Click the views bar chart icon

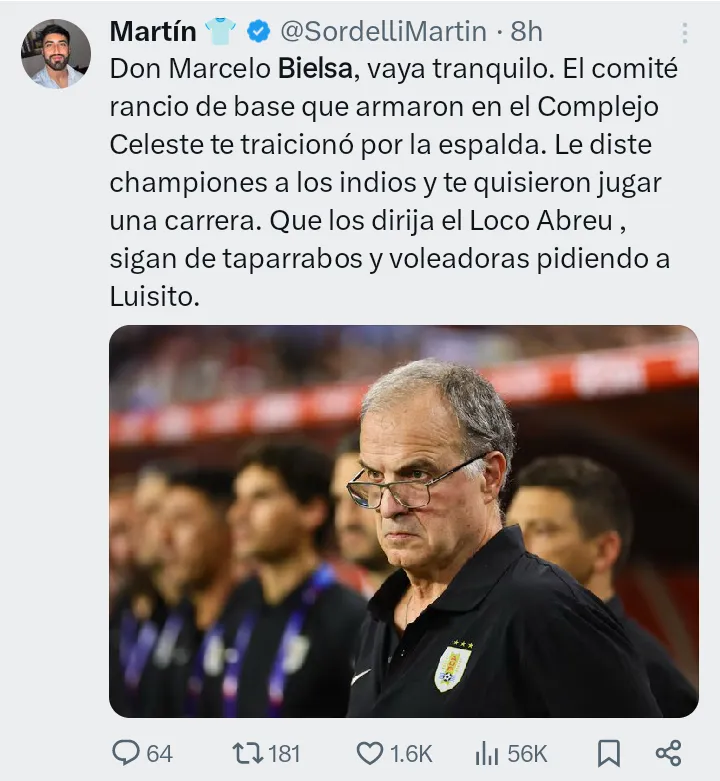[x=487, y=752]
